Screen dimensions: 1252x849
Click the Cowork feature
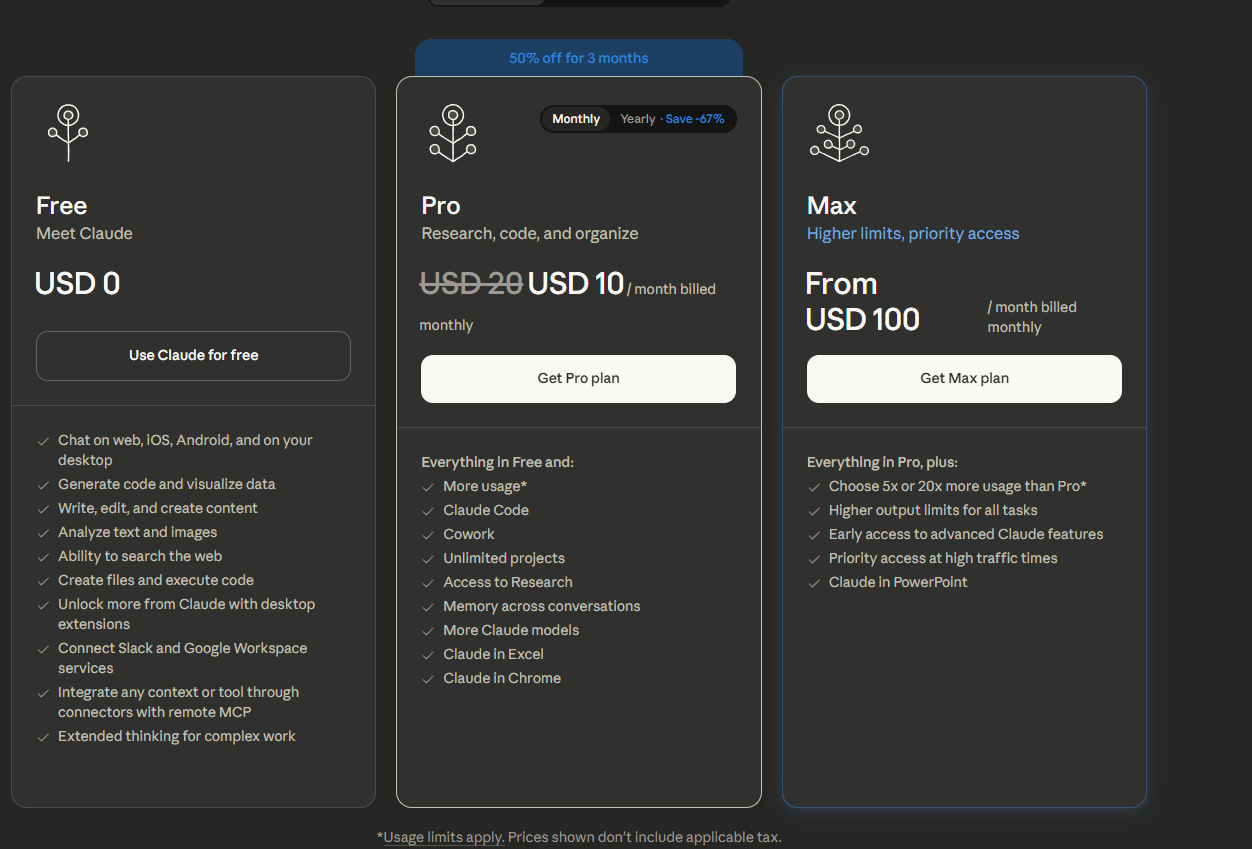click(469, 534)
